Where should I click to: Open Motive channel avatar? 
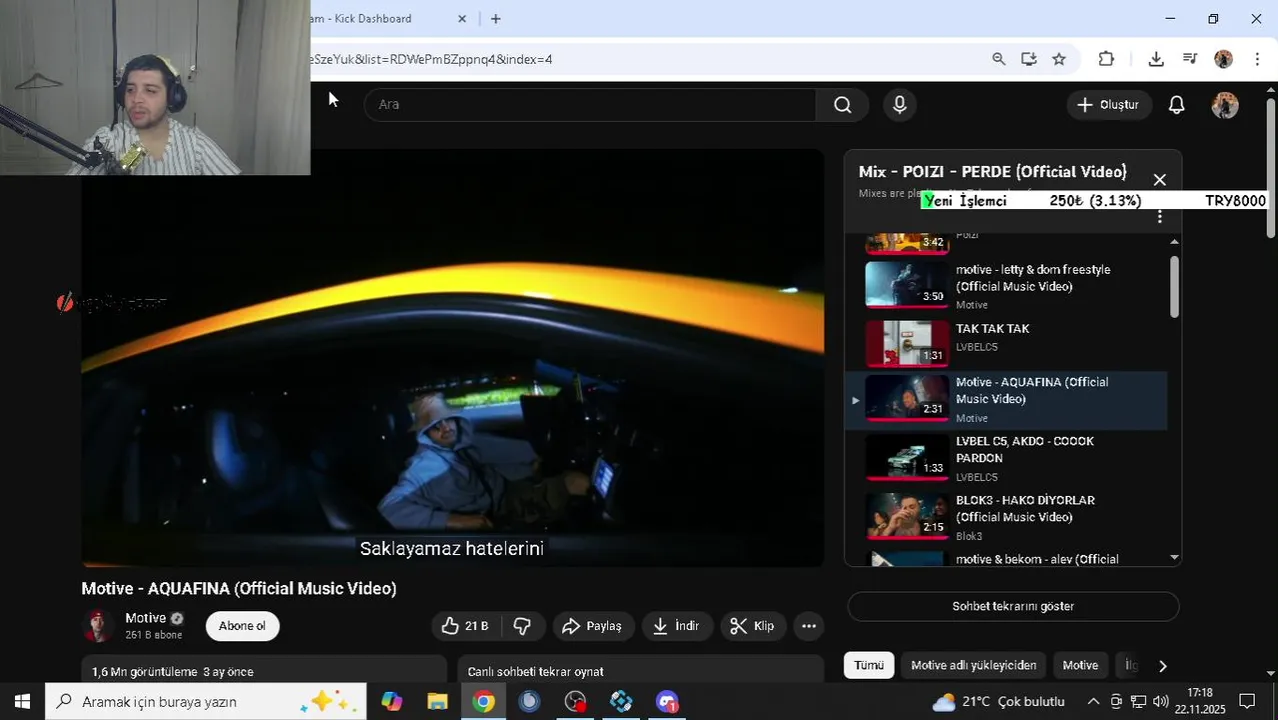point(98,626)
